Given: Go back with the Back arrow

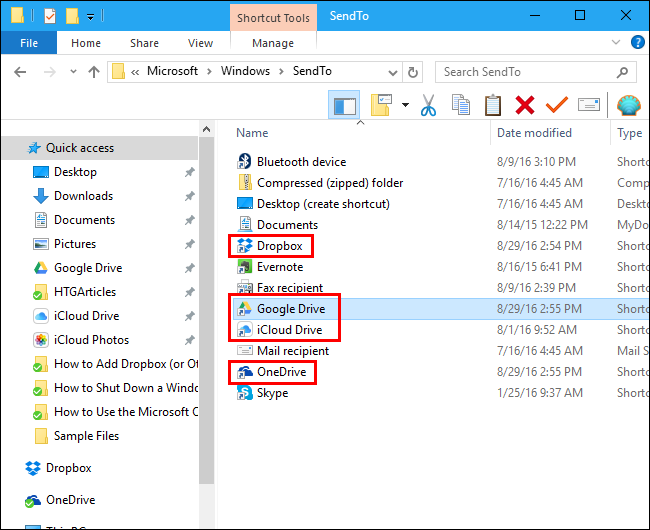Looking at the screenshot, I should [x=20, y=72].
